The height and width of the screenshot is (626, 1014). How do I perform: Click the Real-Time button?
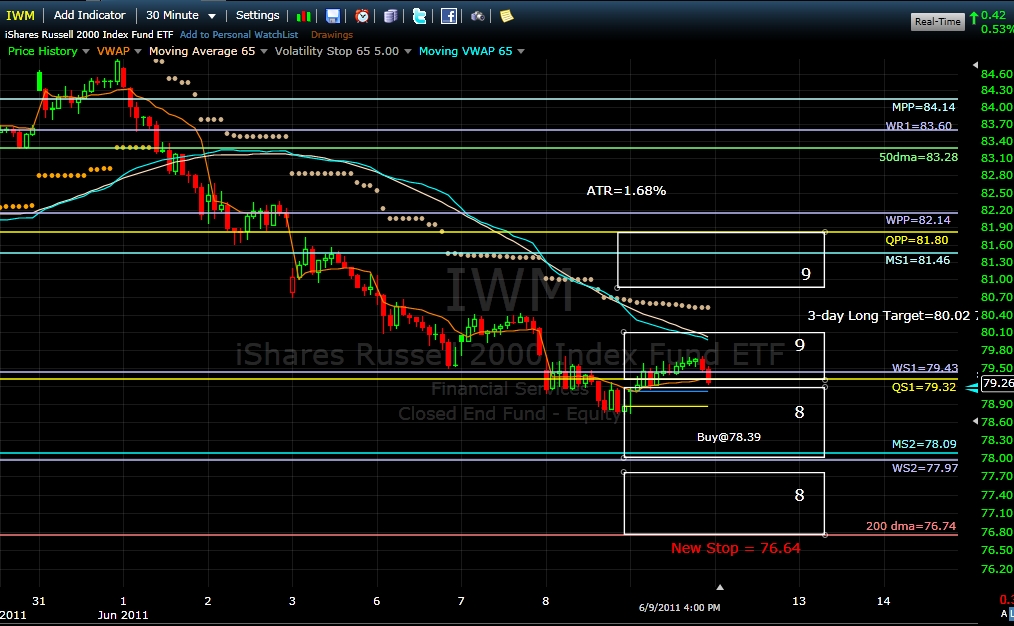tap(937, 21)
